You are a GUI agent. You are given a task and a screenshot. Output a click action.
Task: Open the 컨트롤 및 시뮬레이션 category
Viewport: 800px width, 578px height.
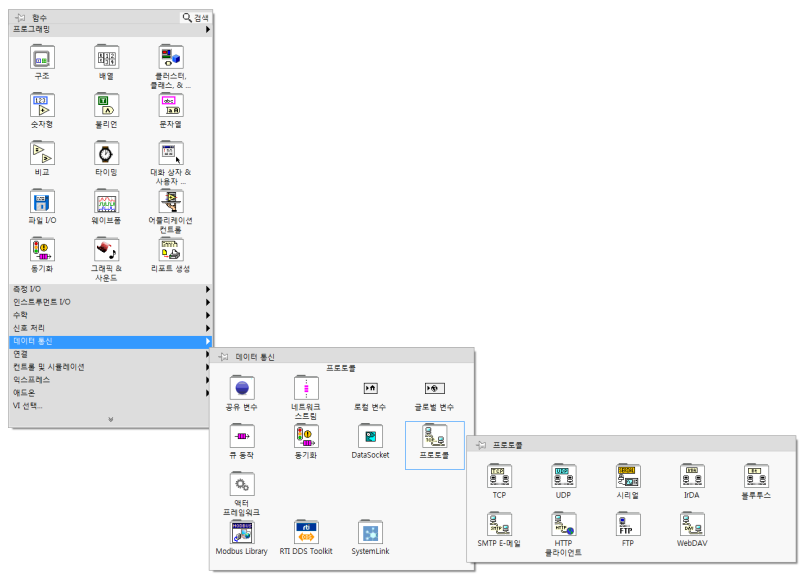tap(110, 367)
